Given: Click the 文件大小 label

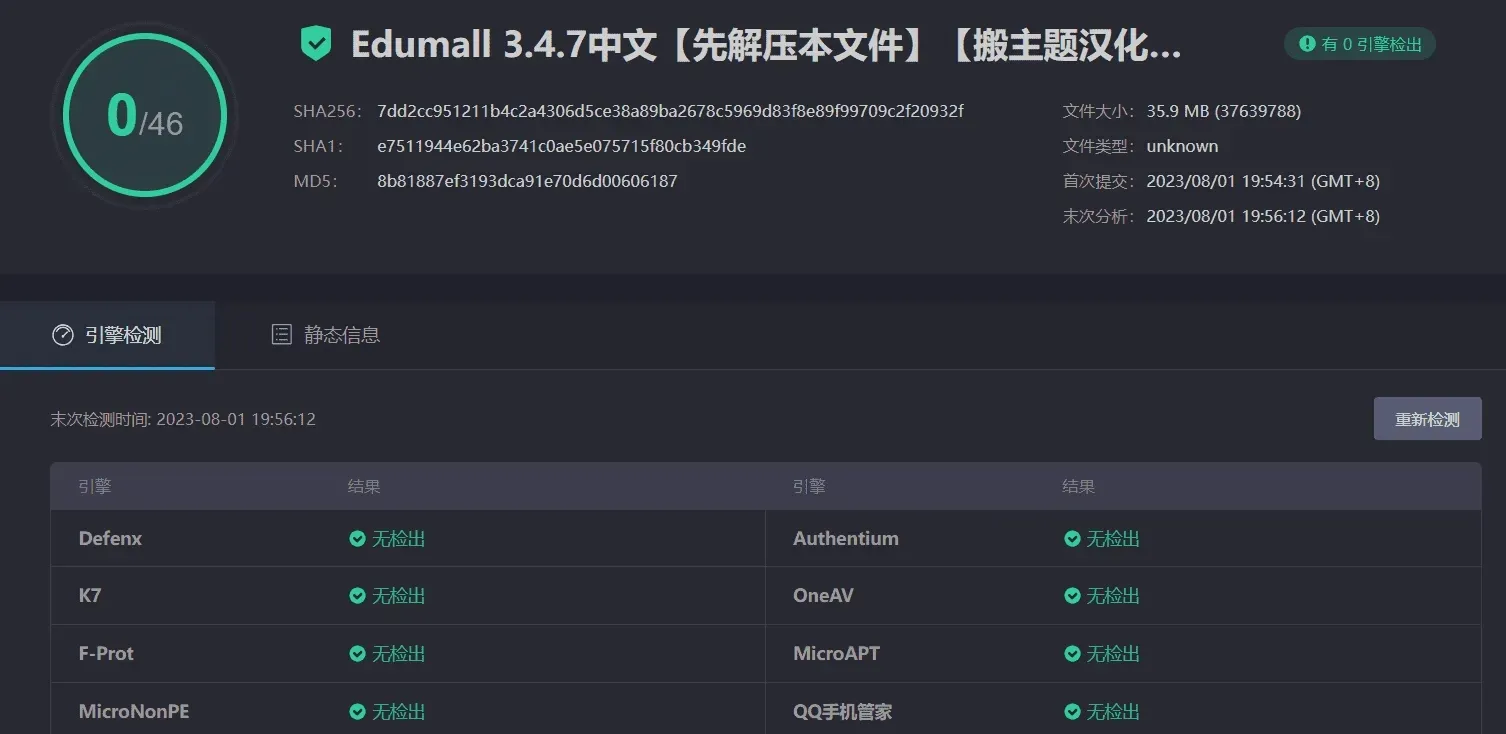Looking at the screenshot, I should (1098, 111).
